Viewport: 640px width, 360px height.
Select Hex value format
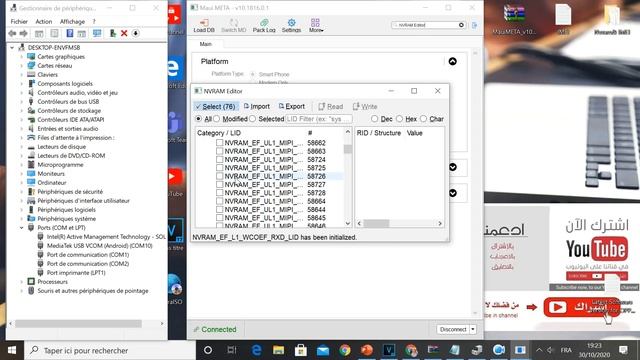(x=399, y=119)
